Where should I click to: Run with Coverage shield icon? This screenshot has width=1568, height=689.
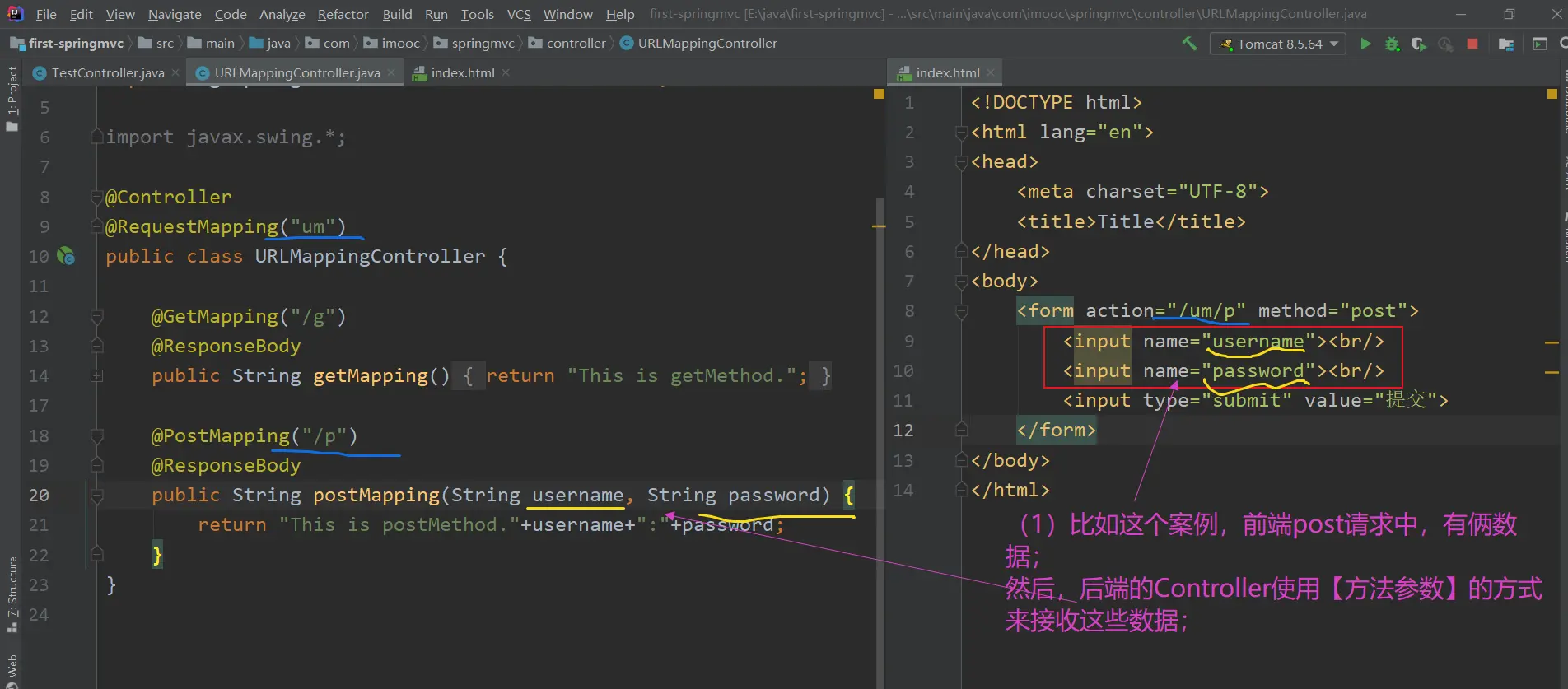(1418, 44)
